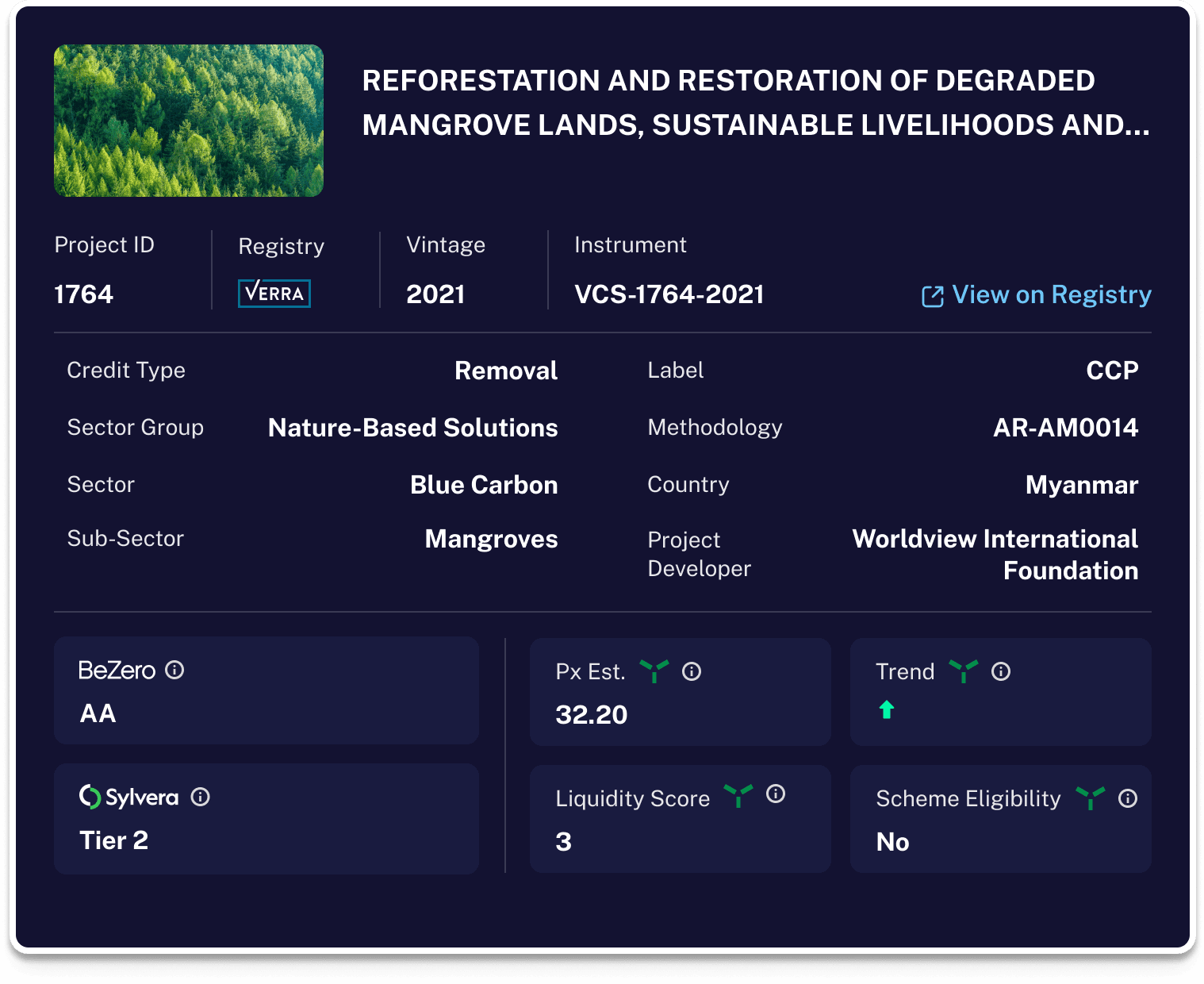Click the Instrument value VCS-1764-2021
The width and height of the screenshot is (1204, 984).
click(x=669, y=294)
